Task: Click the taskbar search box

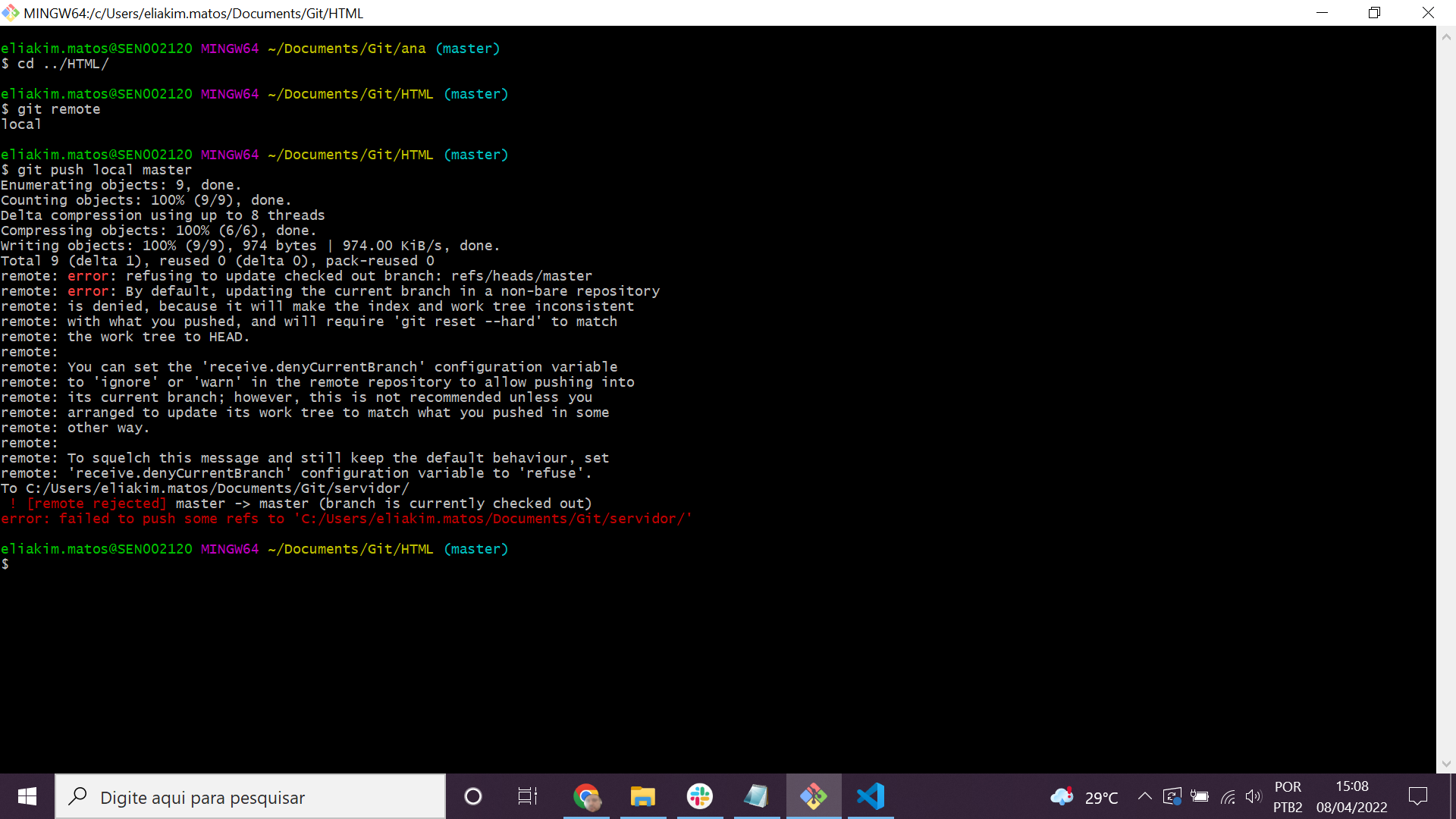Action: pyautogui.click(x=250, y=796)
